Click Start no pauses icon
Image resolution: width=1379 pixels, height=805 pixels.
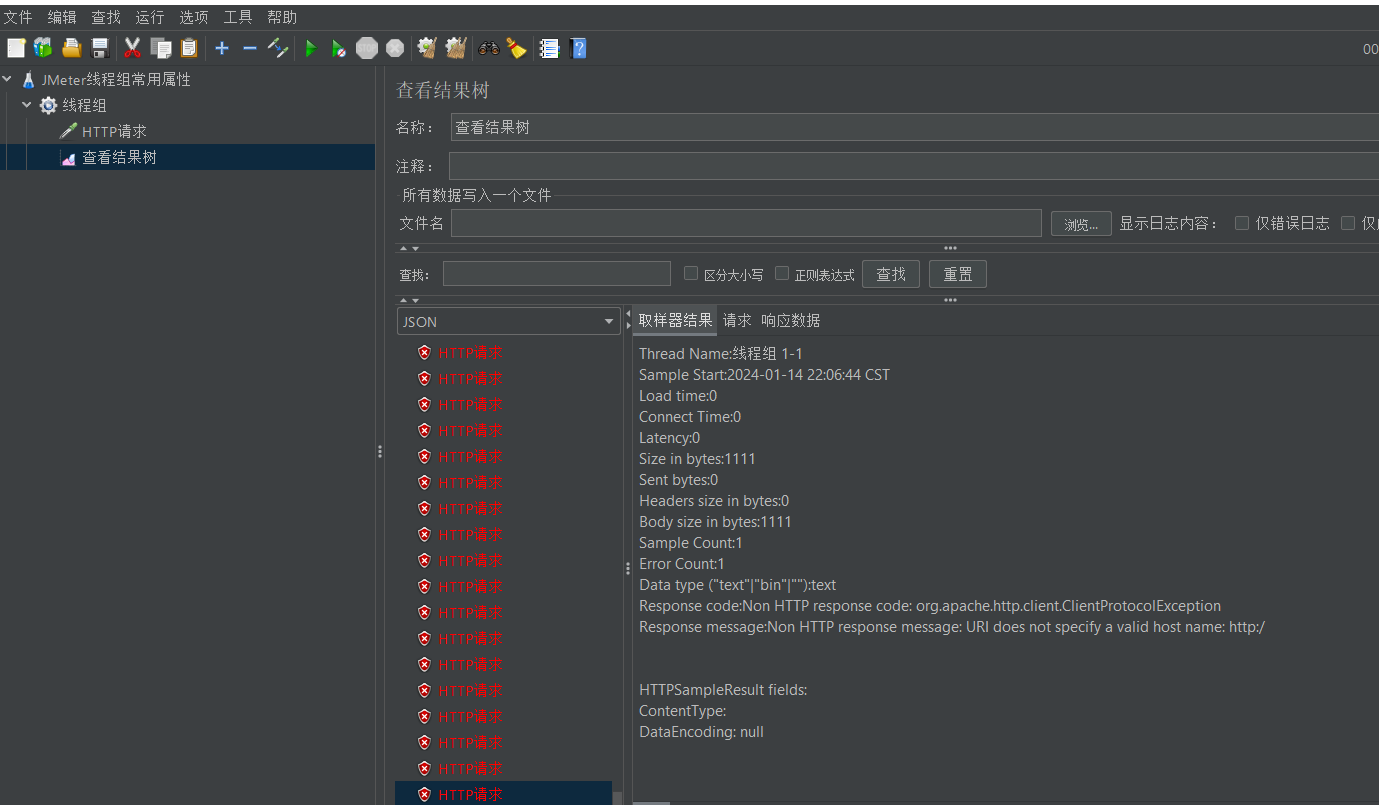coord(339,48)
